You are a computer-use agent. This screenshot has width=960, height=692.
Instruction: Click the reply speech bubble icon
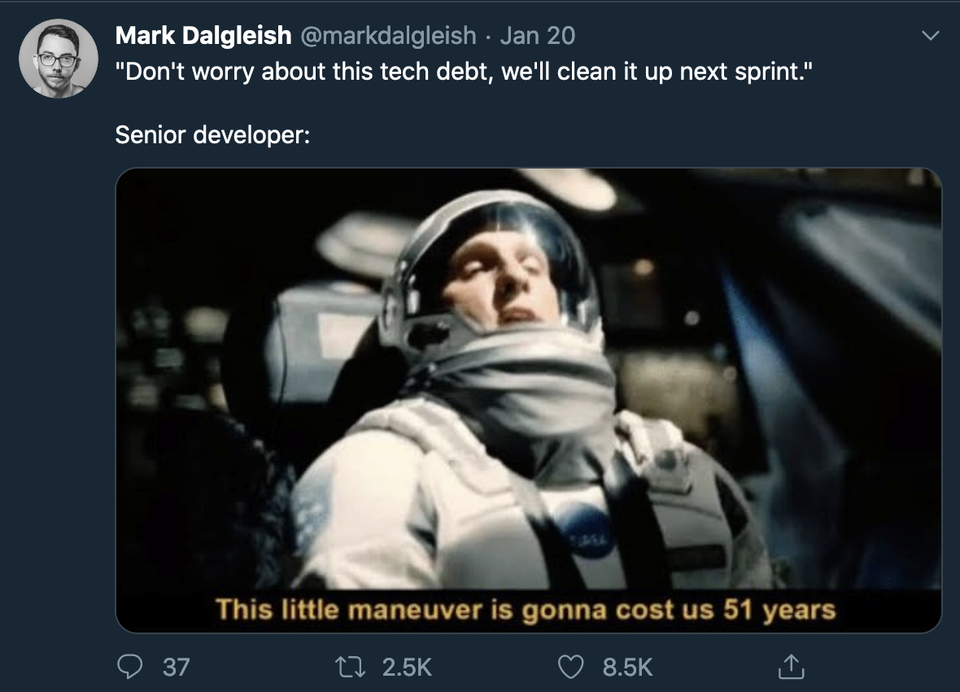coord(130,667)
